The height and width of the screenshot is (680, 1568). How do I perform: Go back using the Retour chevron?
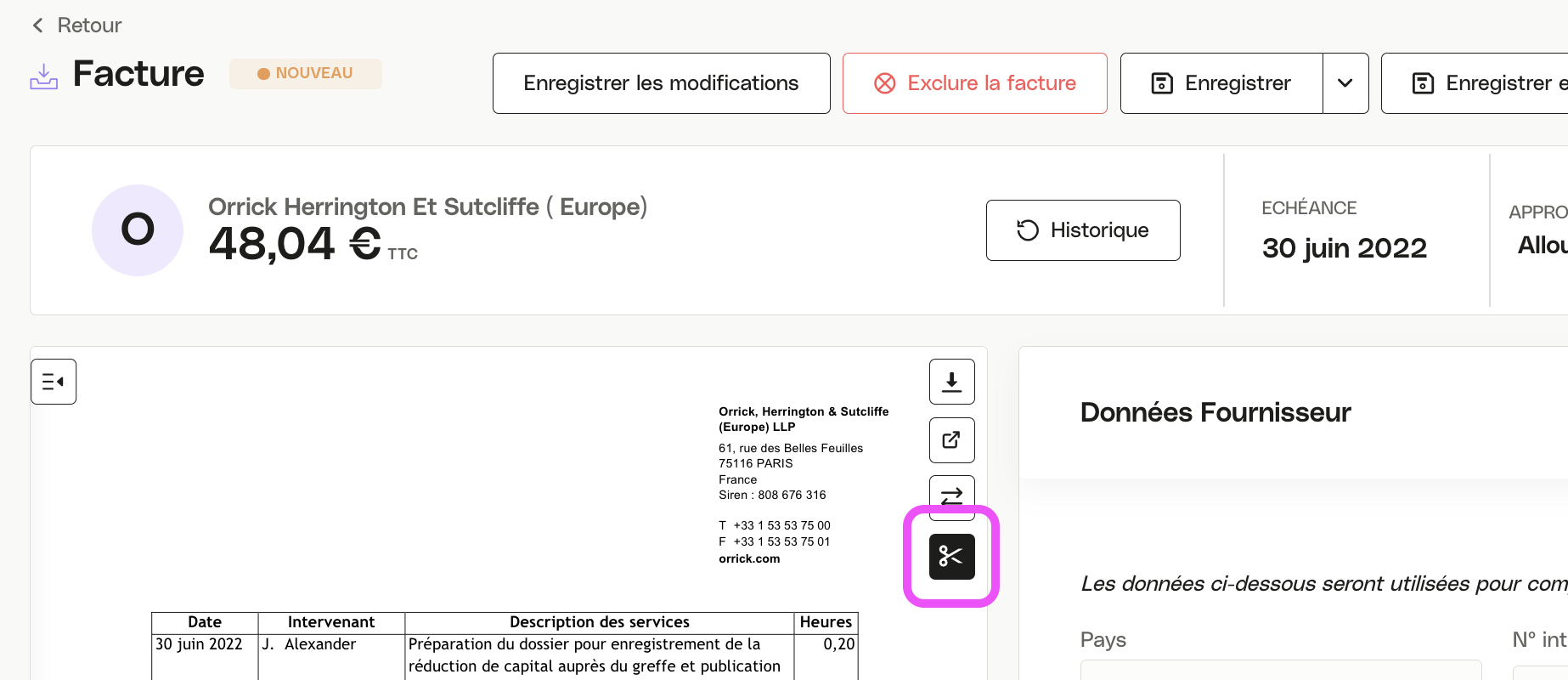point(37,25)
